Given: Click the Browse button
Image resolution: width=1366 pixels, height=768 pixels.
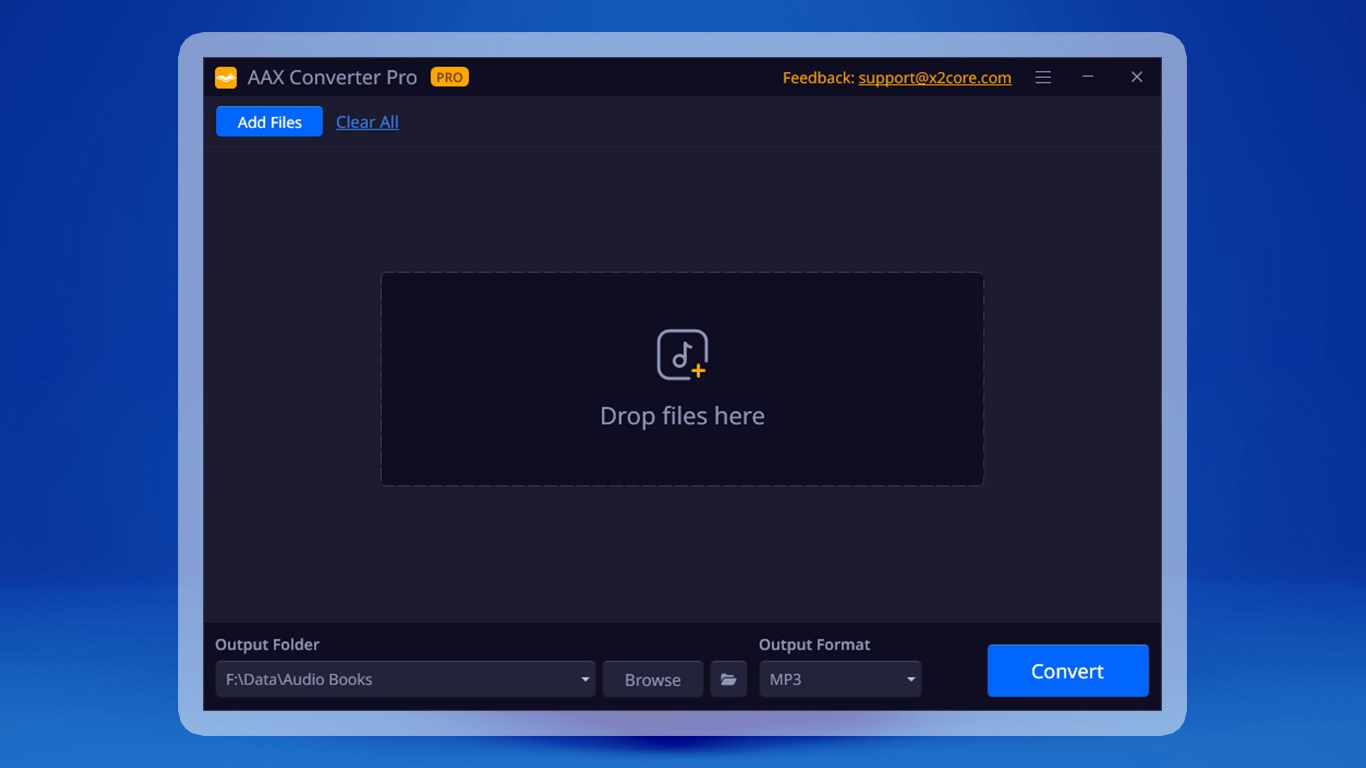Looking at the screenshot, I should pyautogui.click(x=653, y=680).
